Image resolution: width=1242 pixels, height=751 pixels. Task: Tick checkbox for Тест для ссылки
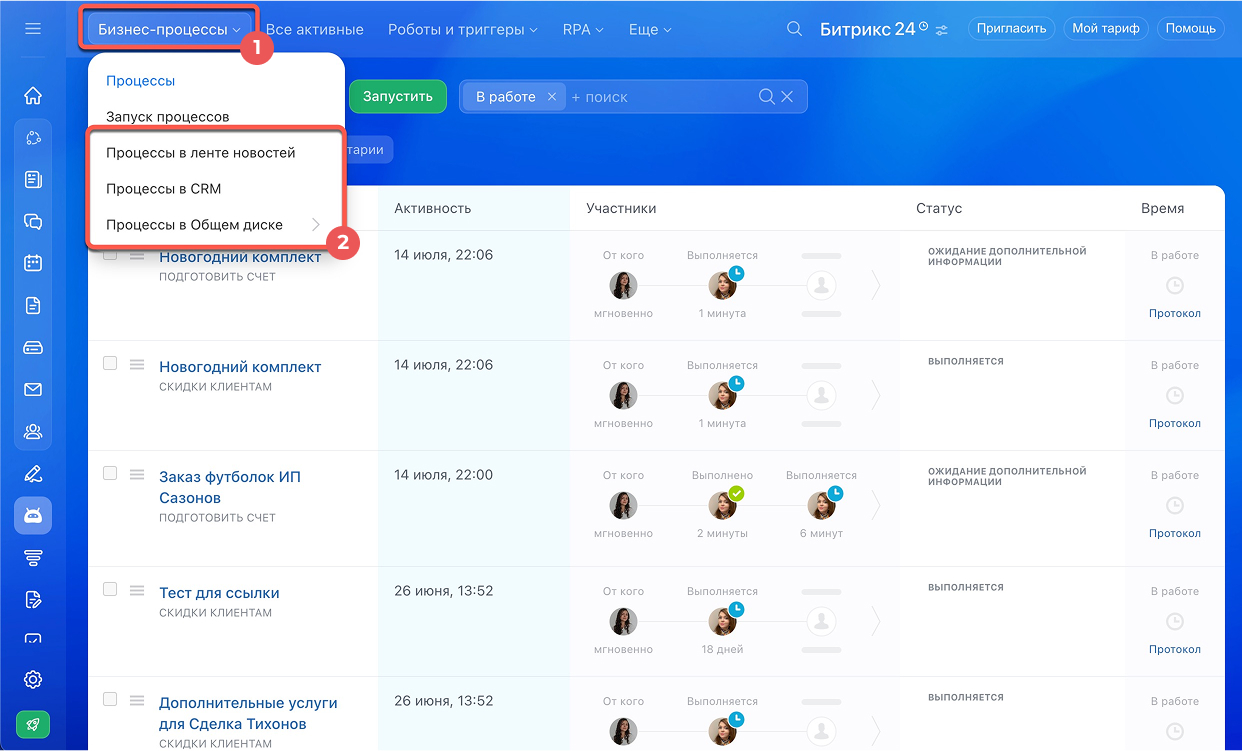click(110, 590)
